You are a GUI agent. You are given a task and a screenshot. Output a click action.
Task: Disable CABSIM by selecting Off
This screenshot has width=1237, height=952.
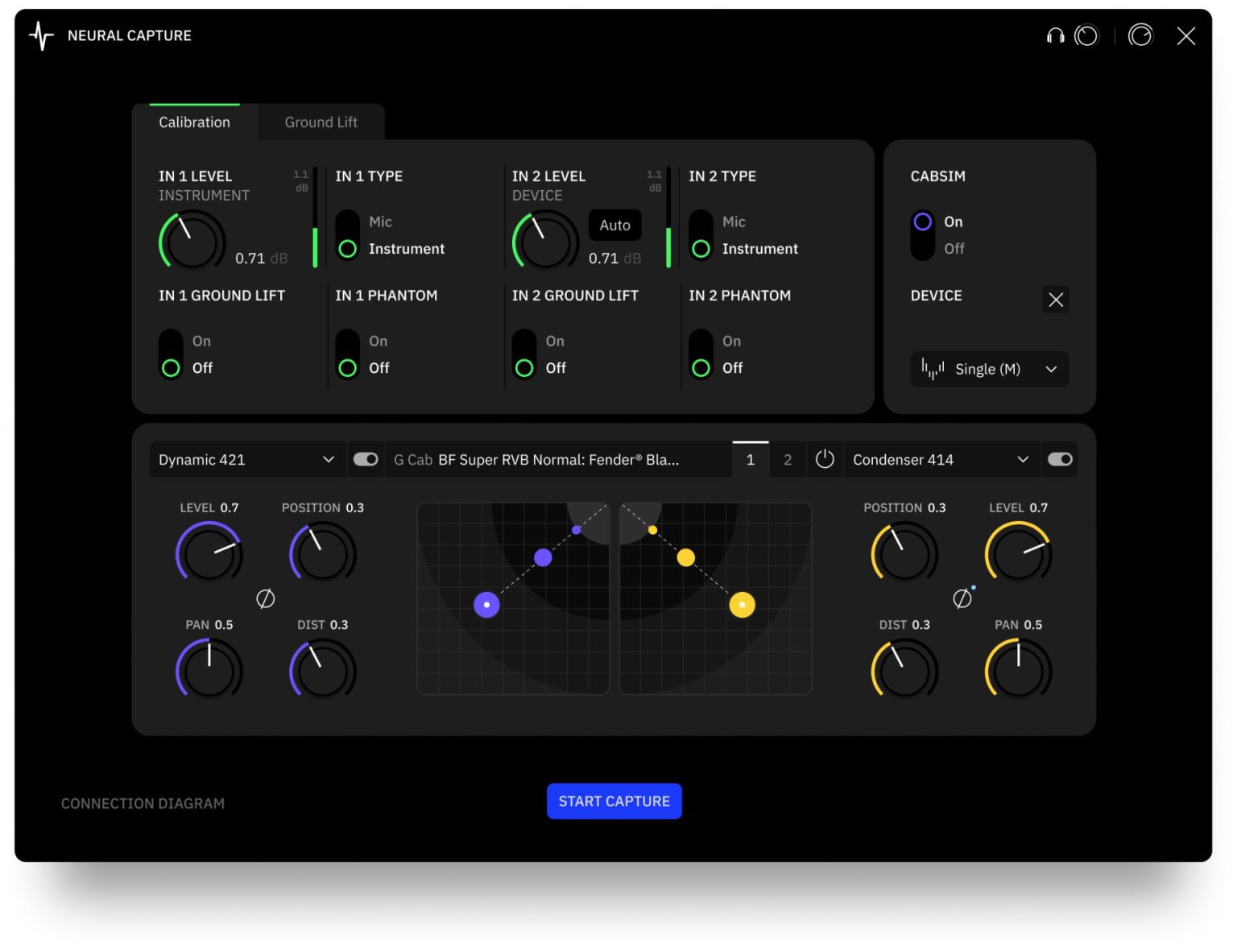pyautogui.click(x=922, y=248)
